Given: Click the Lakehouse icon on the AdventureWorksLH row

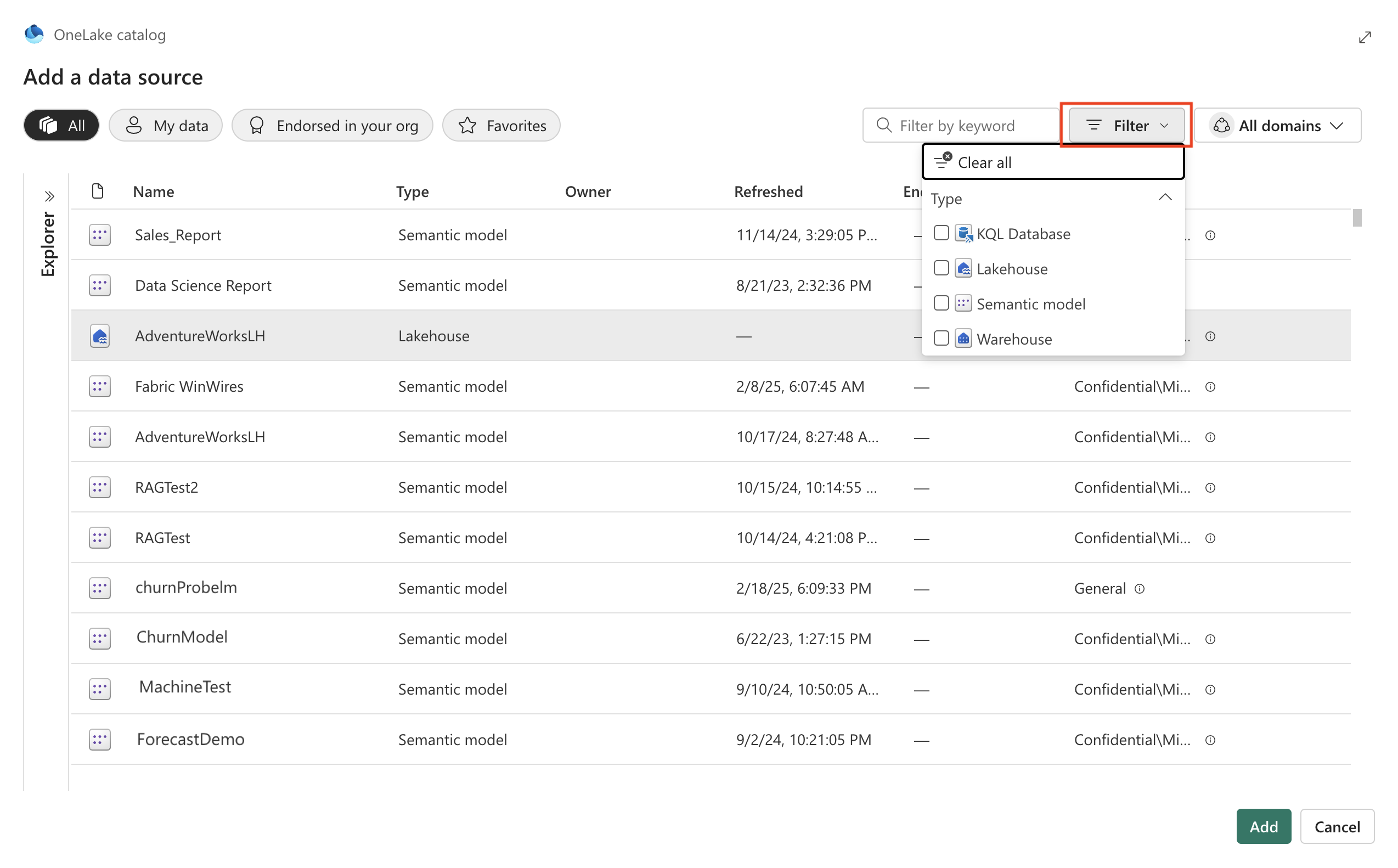Looking at the screenshot, I should 100,336.
